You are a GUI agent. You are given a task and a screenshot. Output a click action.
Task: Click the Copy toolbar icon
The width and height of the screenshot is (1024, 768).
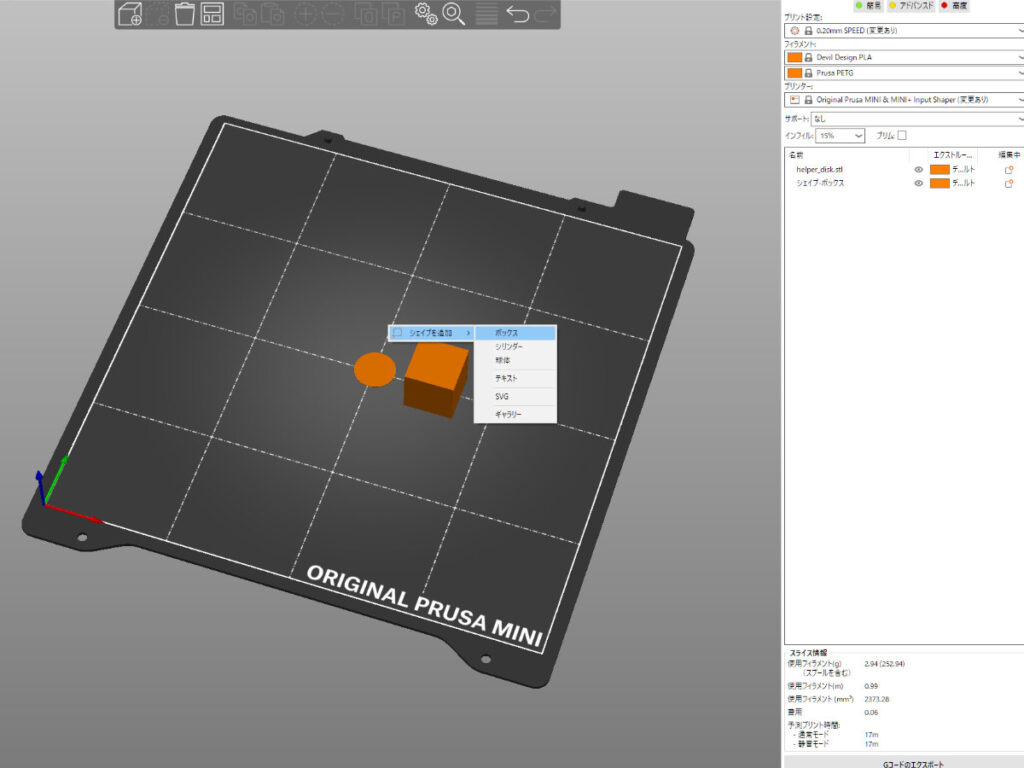pos(245,13)
